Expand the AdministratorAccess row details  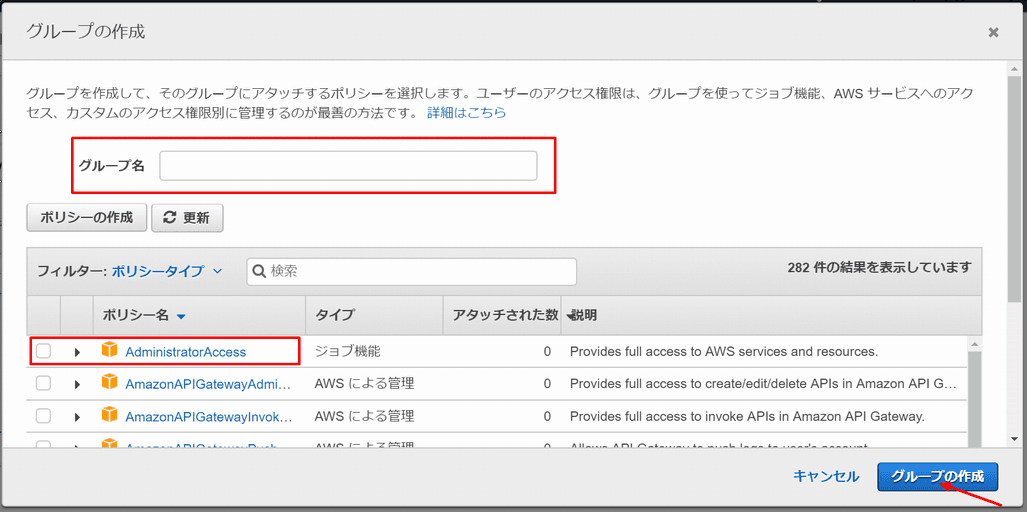(77, 352)
